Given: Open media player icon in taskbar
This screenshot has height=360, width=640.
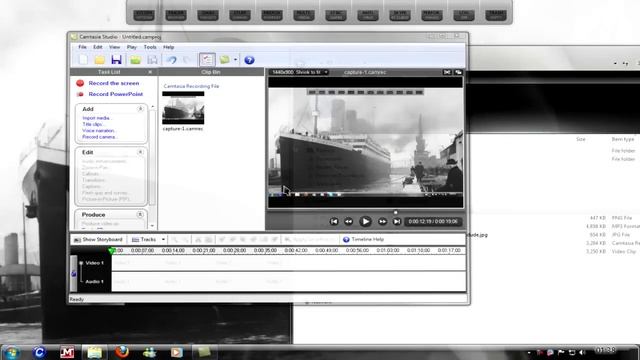Looking at the screenshot, I should (176, 352).
